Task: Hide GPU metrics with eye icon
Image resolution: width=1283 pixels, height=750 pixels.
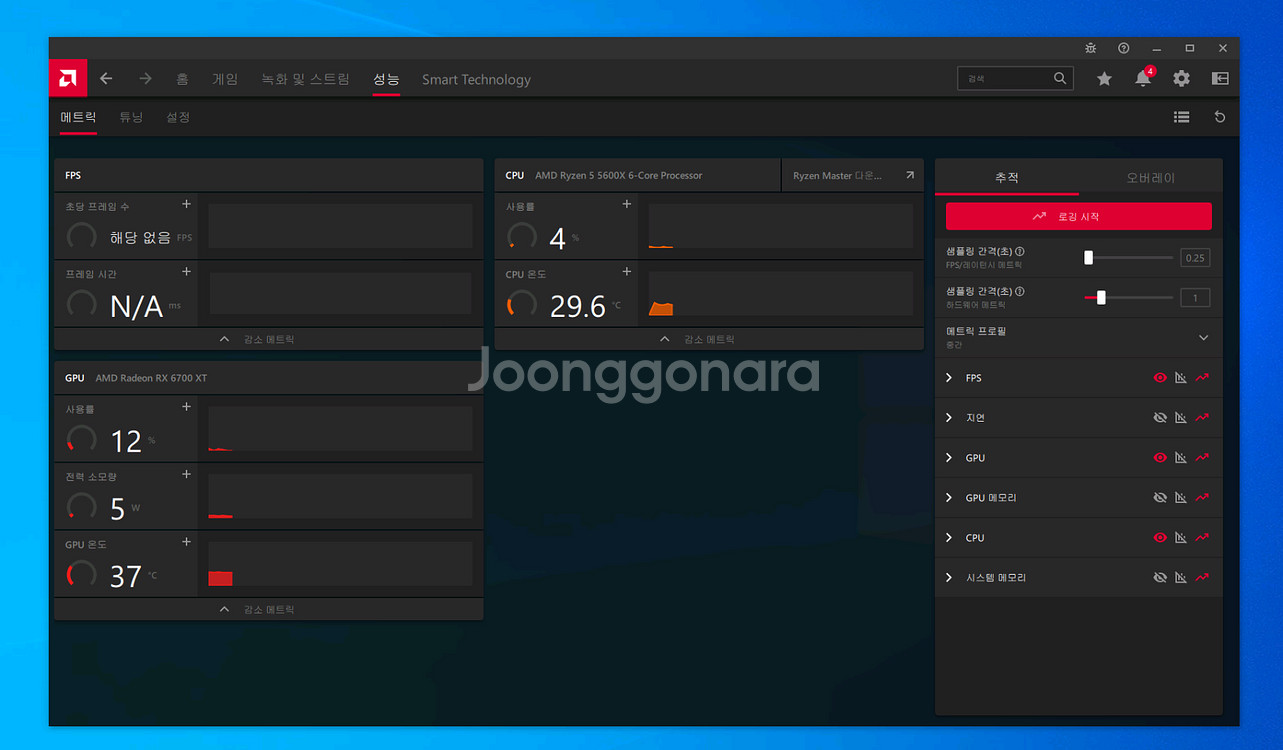Action: coord(1160,458)
